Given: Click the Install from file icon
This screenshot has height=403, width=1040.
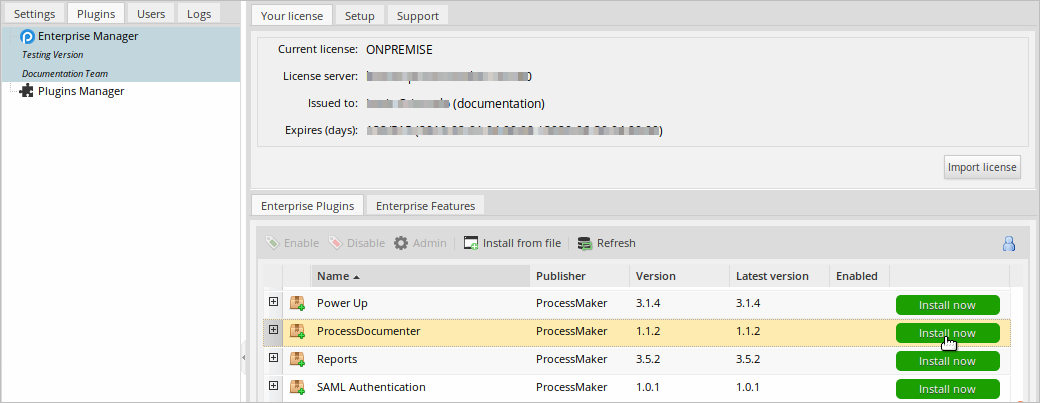Looking at the screenshot, I should coord(471,243).
